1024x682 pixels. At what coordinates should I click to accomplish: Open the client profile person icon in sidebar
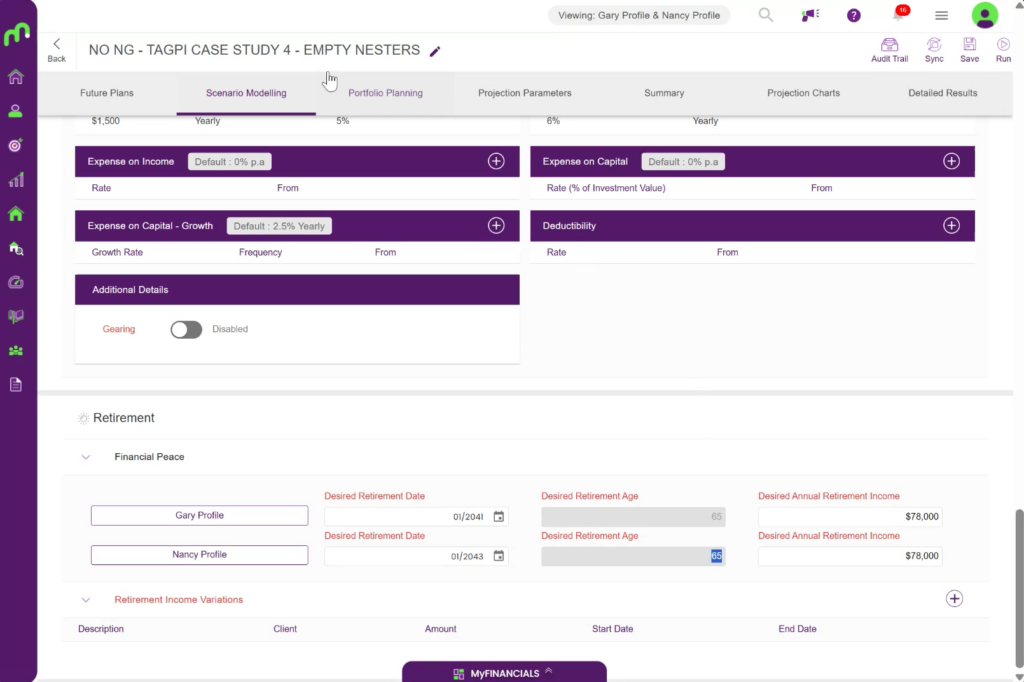[16, 111]
